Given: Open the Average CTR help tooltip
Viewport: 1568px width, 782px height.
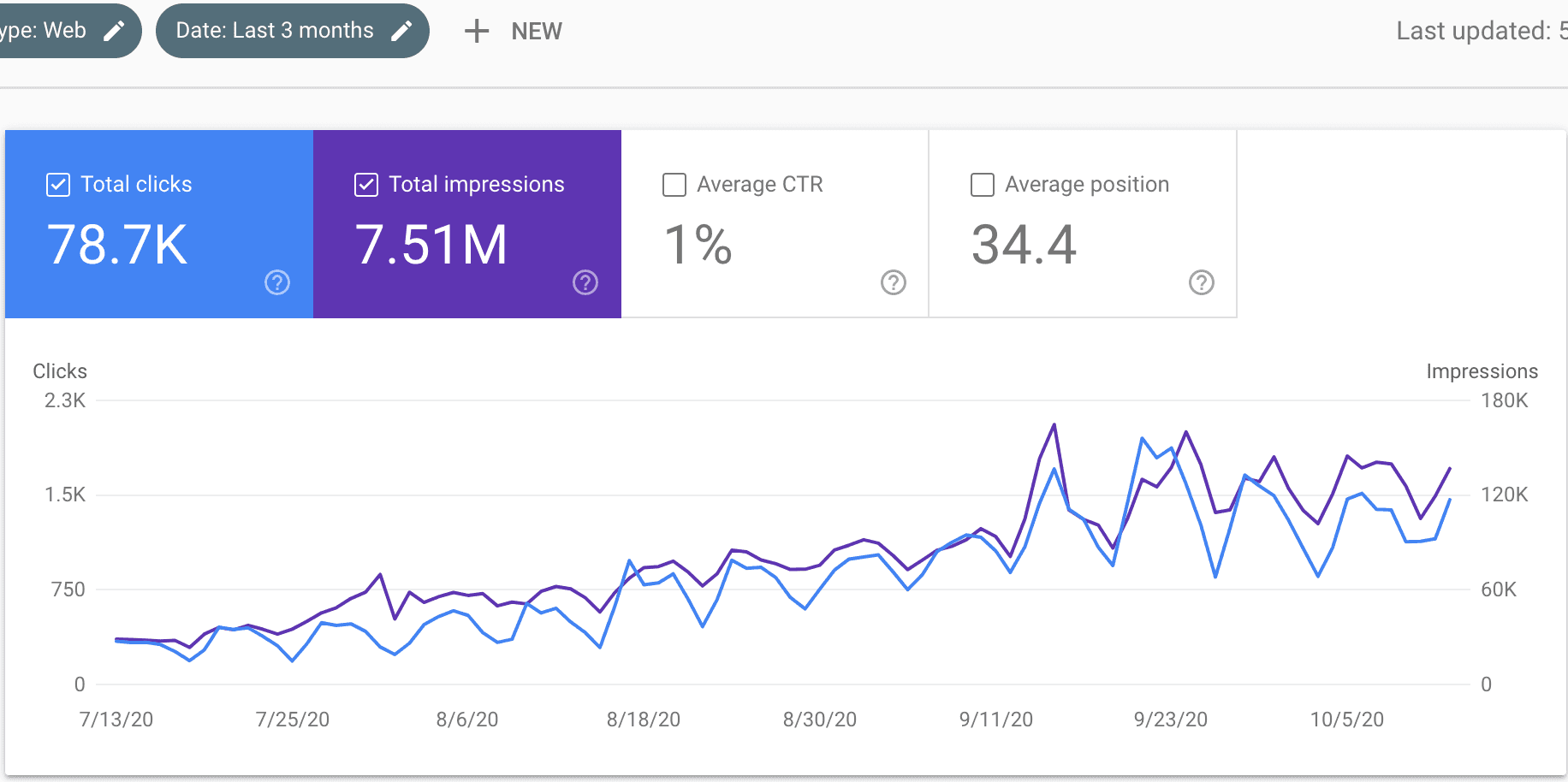Looking at the screenshot, I should pyautogui.click(x=893, y=282).
